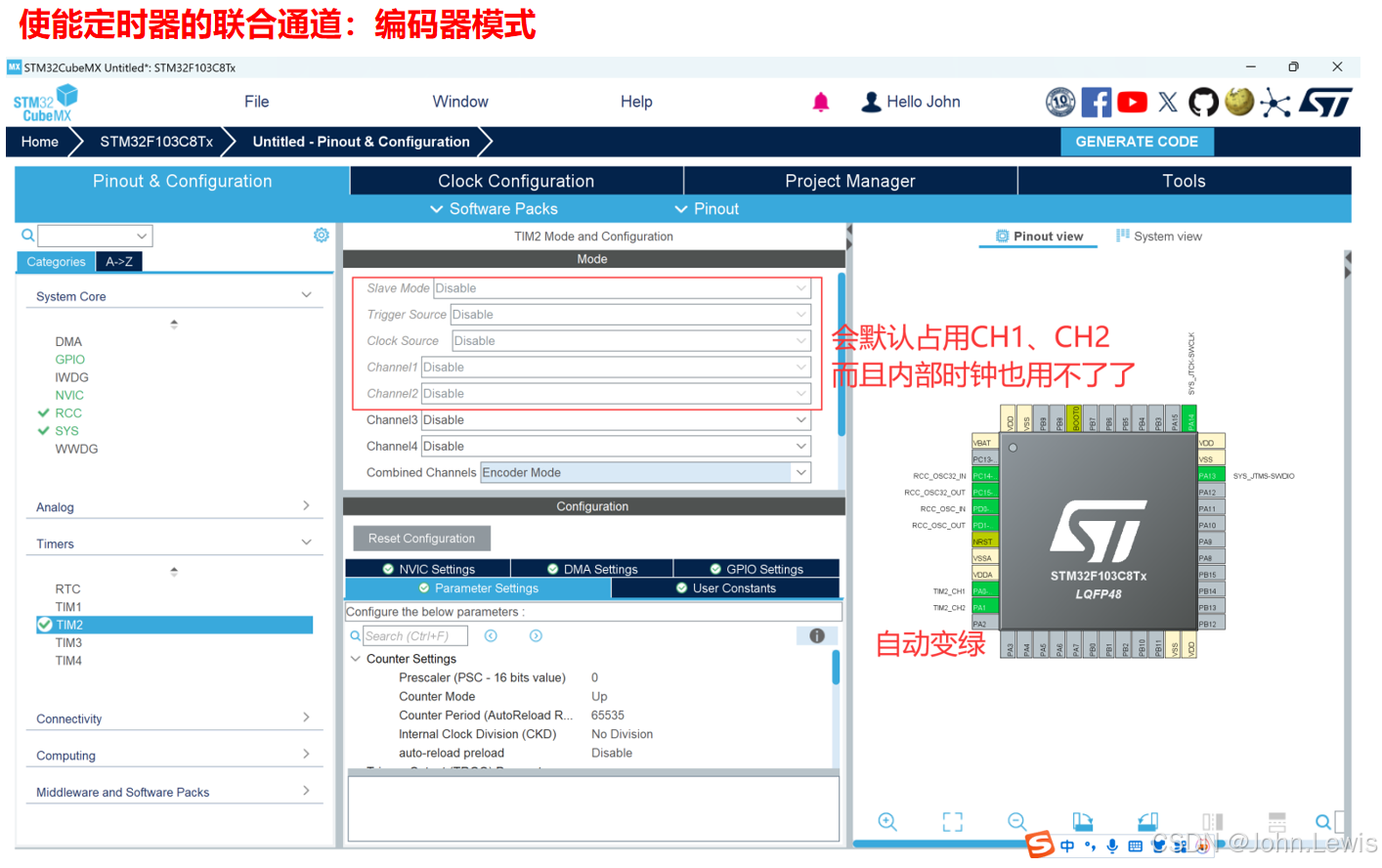The height and width of the screenshot is (868, 1382).
Task: Collapse the Counter Settings group
Action: coord(356,659)
